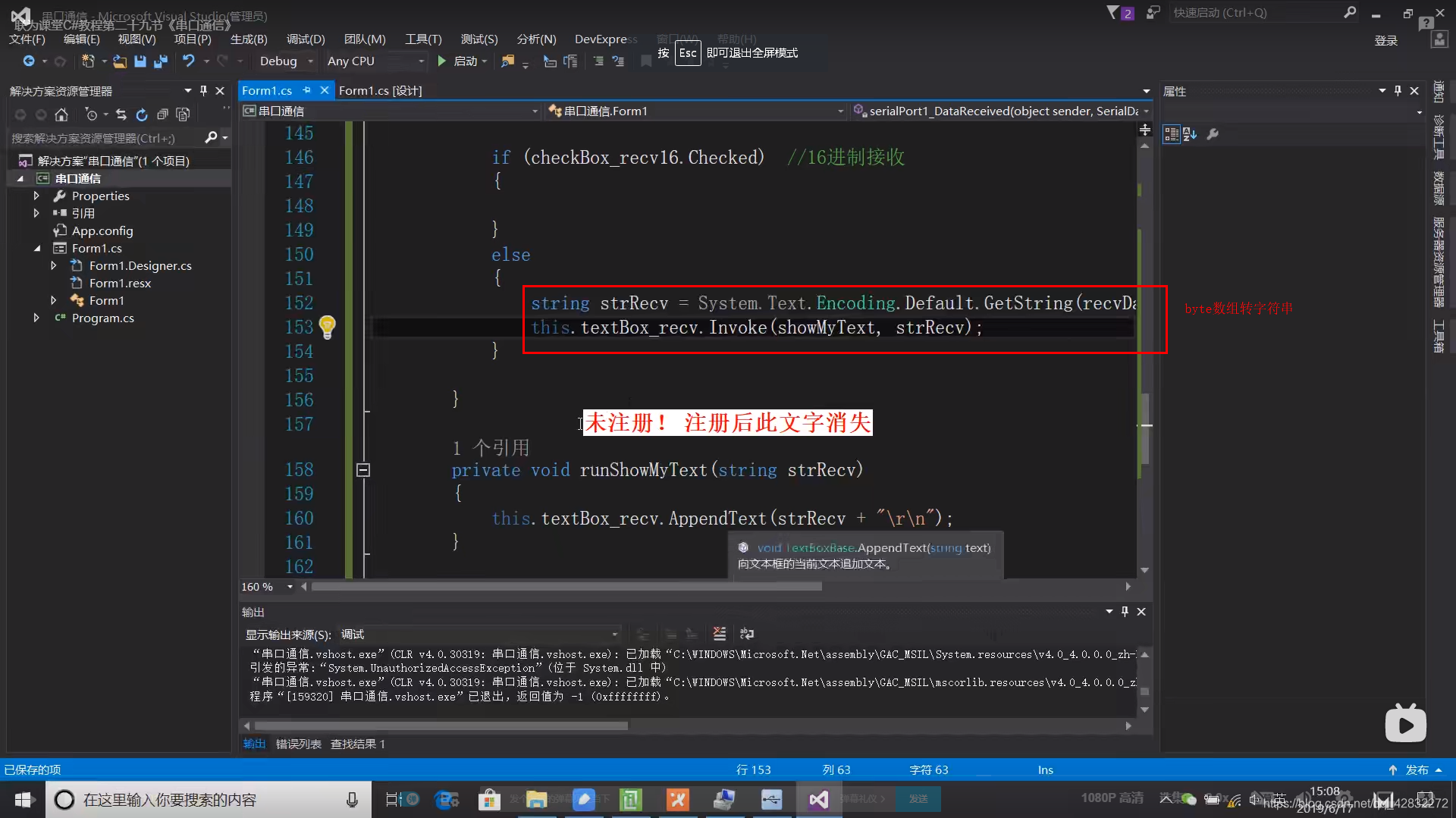Click the alphabetical sort icon in Properties panel
1456x818 pixels.
(1190, 134)
